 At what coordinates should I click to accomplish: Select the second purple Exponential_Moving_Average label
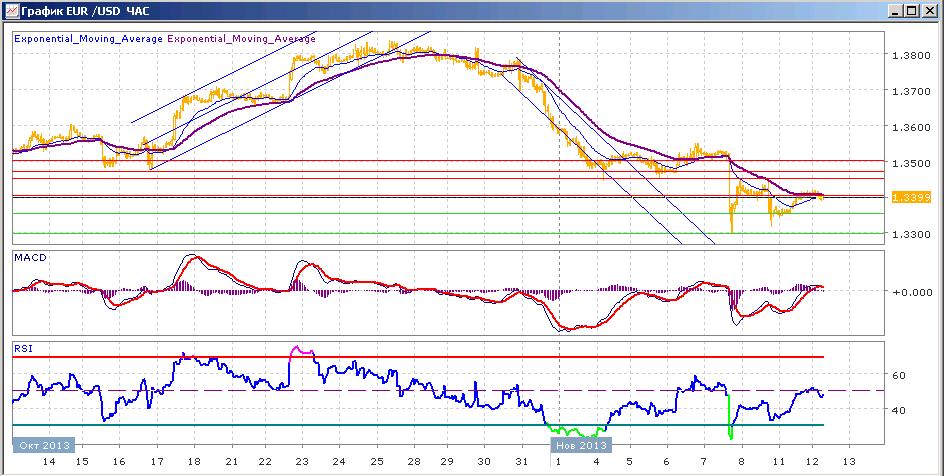pos(241,39)
